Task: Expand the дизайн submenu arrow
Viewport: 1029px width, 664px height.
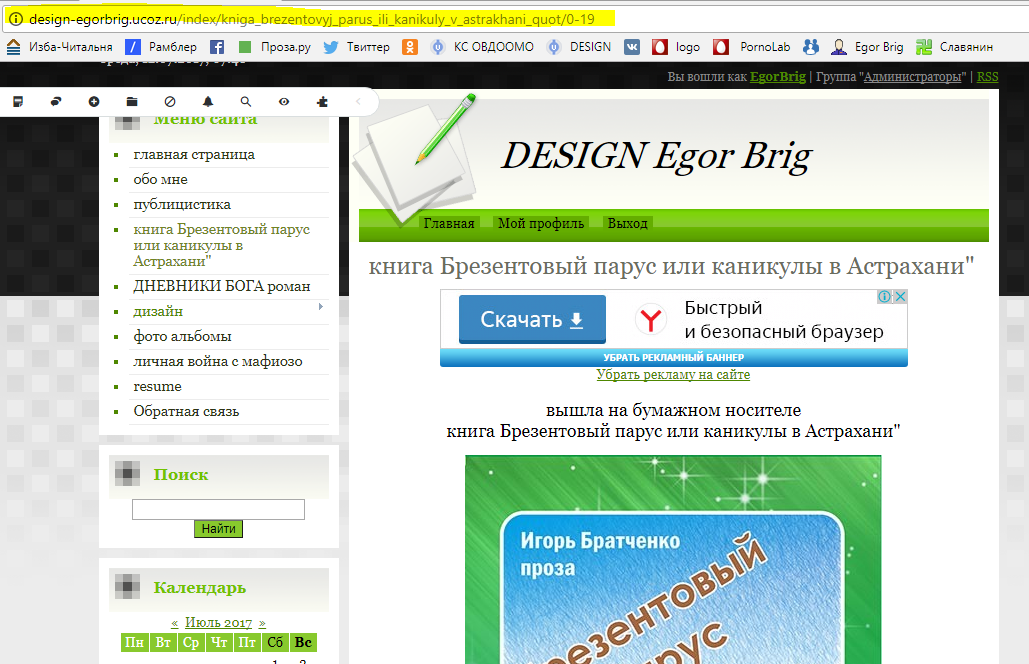Action: coord(320,306)
